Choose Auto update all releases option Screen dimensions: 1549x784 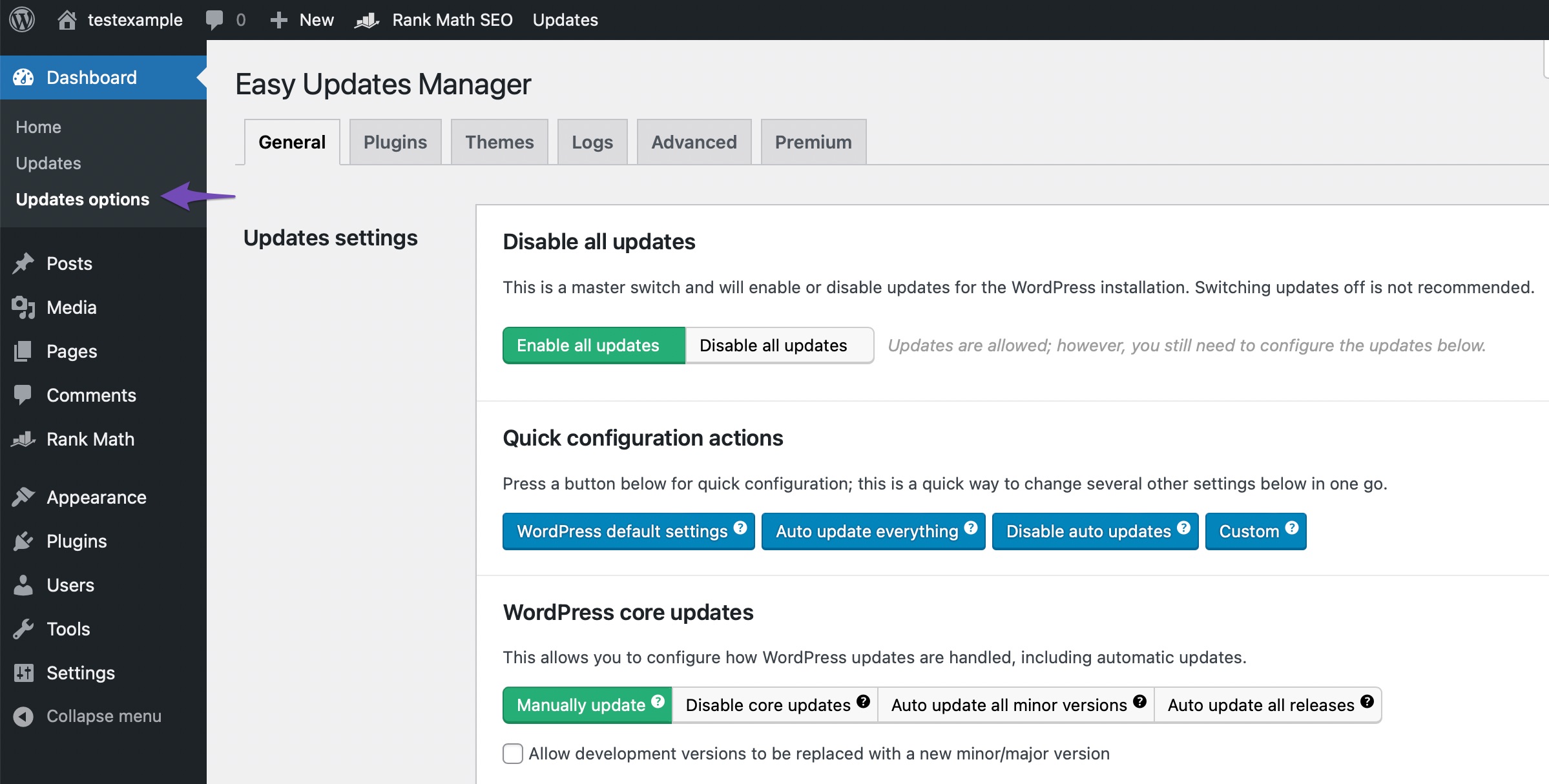(x=1260, y=705)
